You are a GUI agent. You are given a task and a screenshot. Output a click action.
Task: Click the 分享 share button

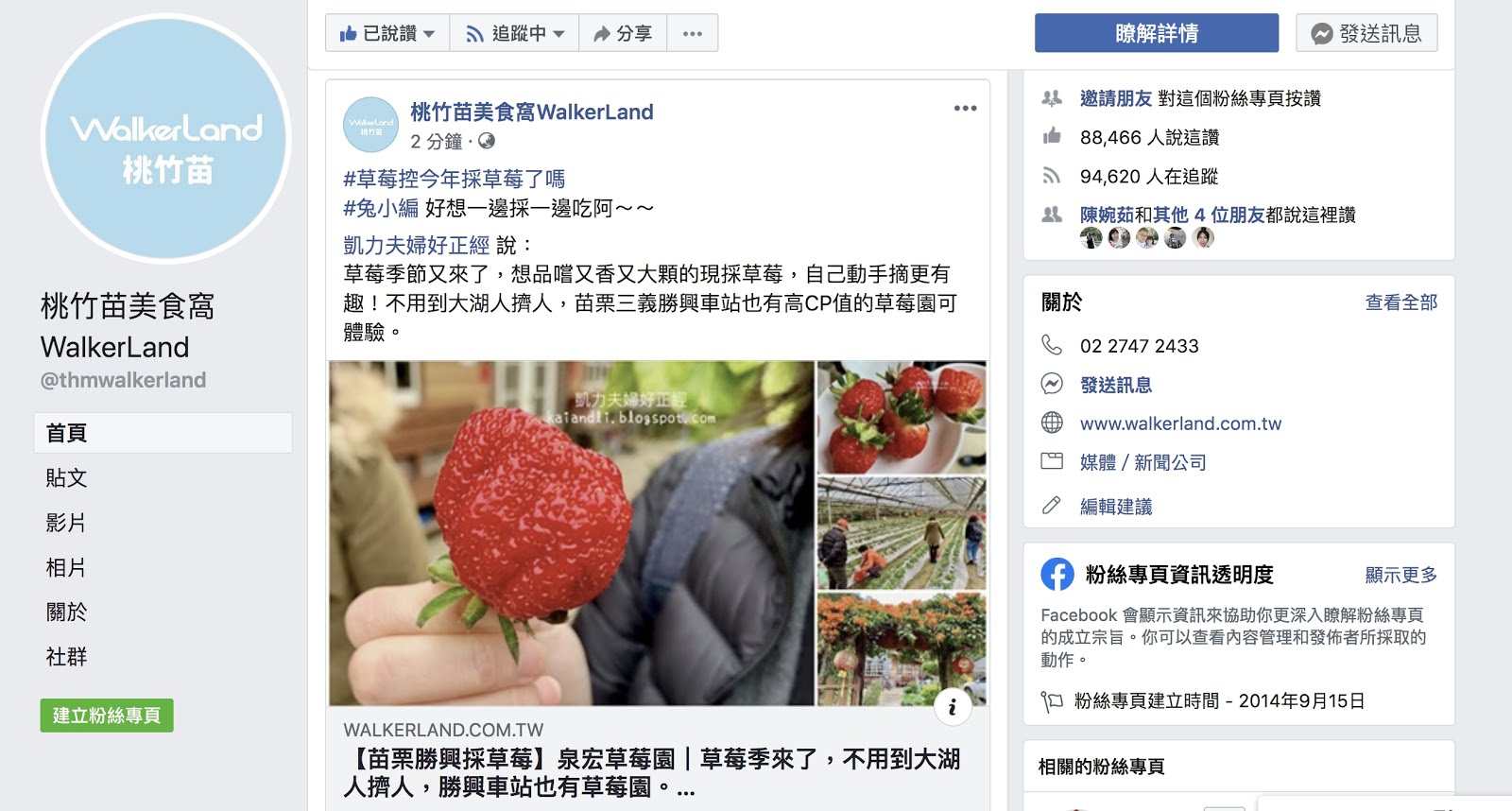coord(623,33)
